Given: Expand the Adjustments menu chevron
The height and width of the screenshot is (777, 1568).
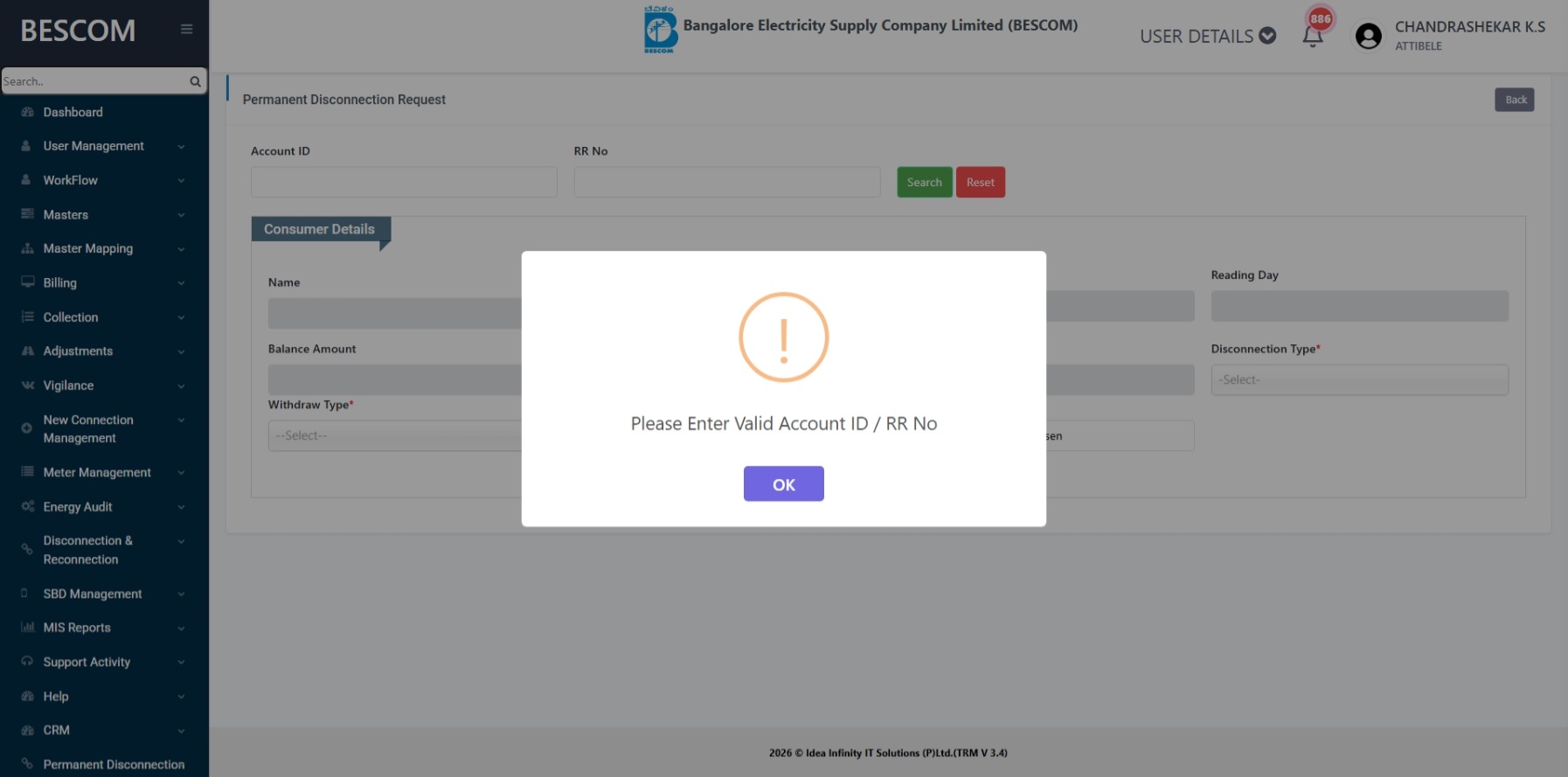Looking at the screenshot, I should click(181, 351).
